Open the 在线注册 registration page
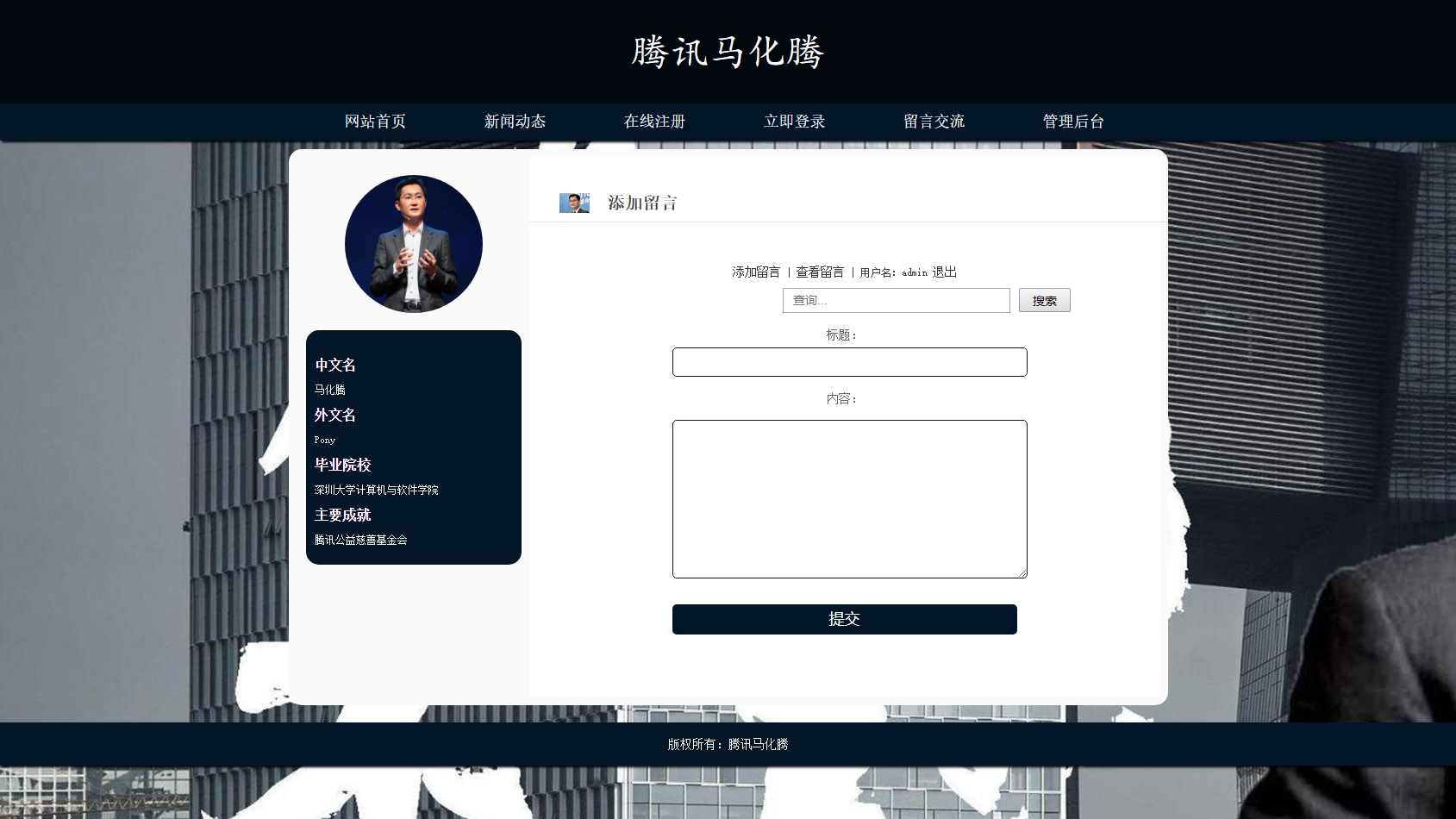1456x819 pixels. point(654,122)
